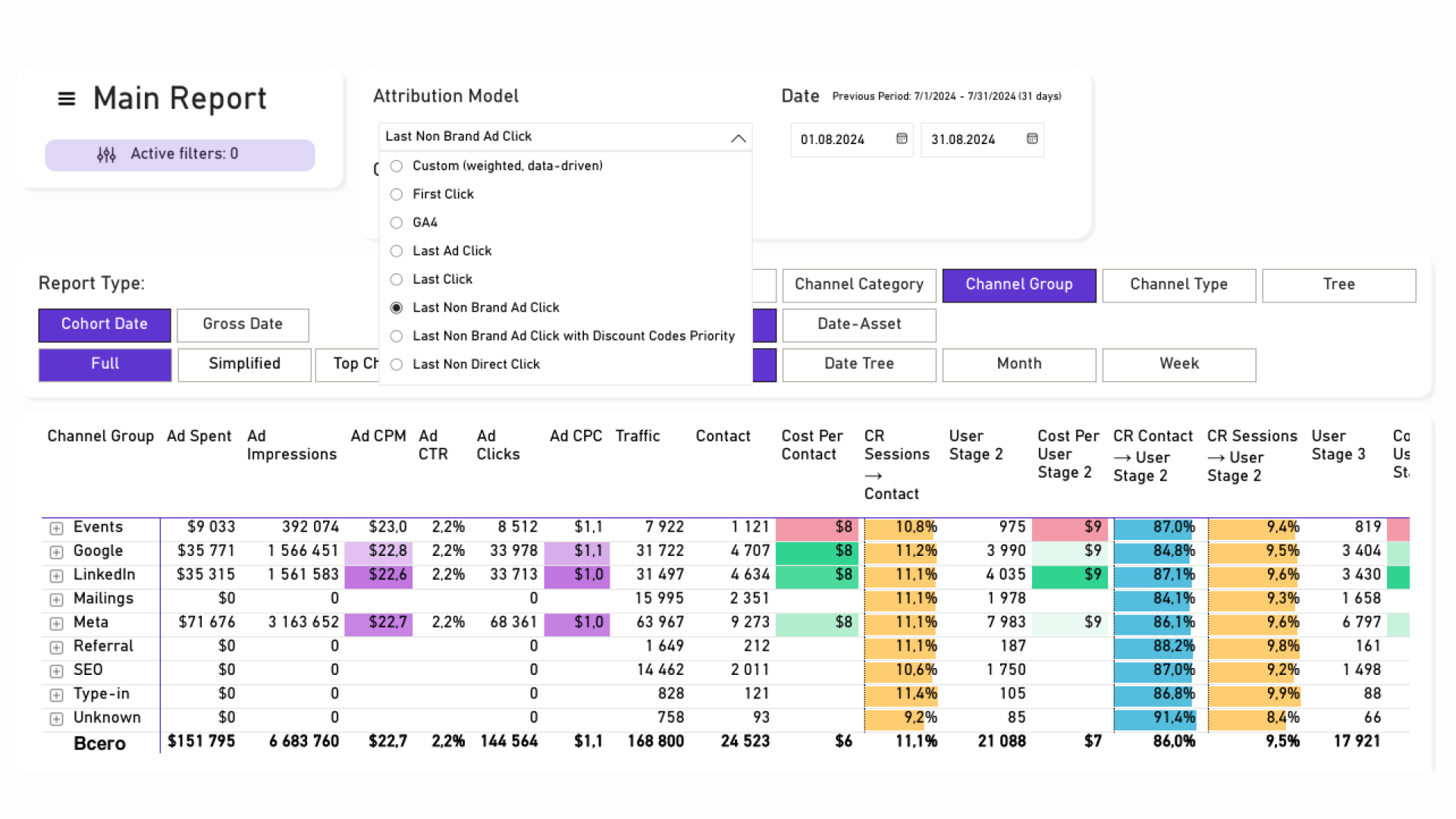Viewport: 1456px width, 819px height.
Task: Expand the Google channel group row
Action: pos(56,552)
